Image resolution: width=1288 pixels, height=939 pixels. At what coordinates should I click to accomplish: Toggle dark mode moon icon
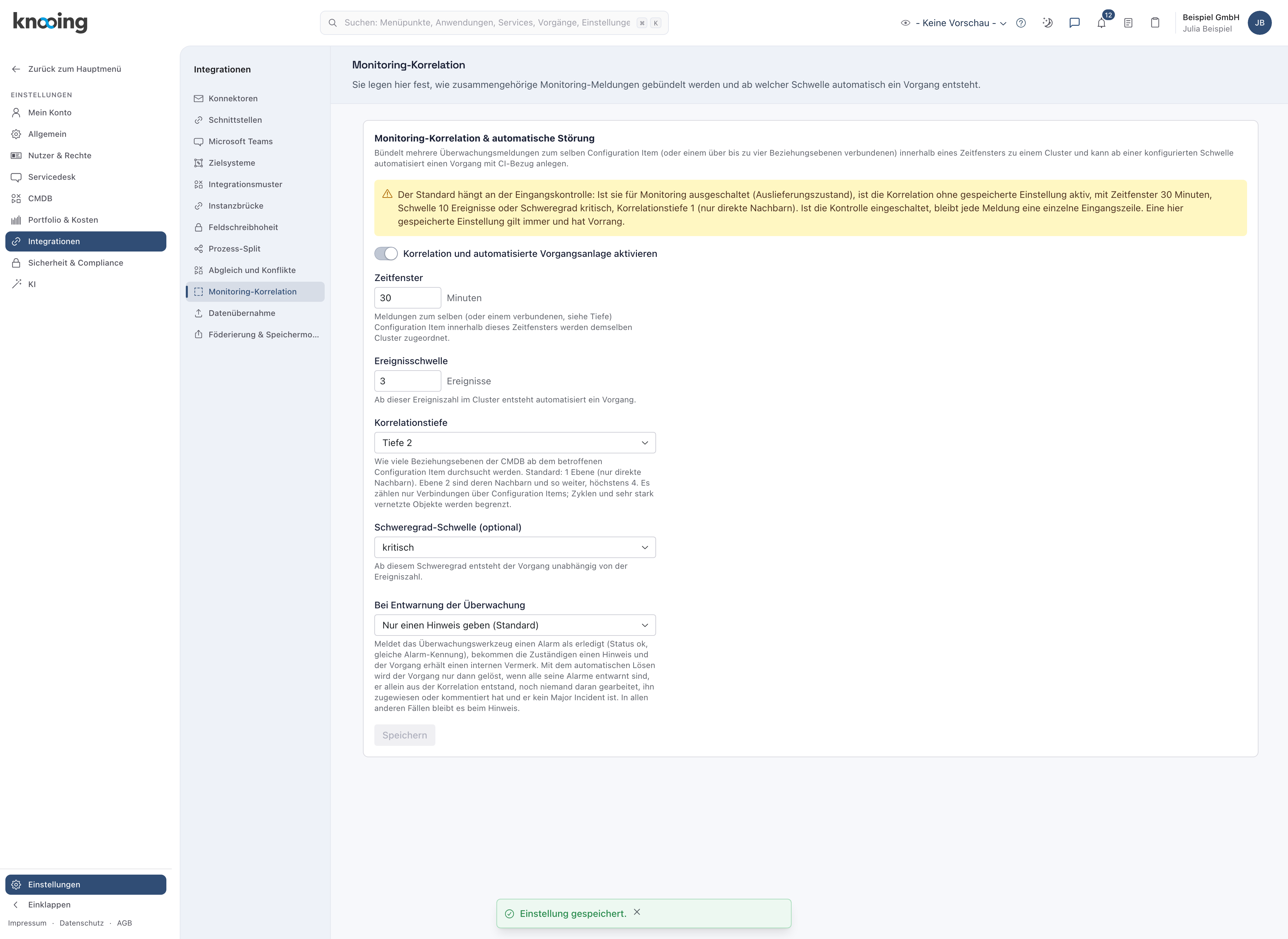(1048, 23)
